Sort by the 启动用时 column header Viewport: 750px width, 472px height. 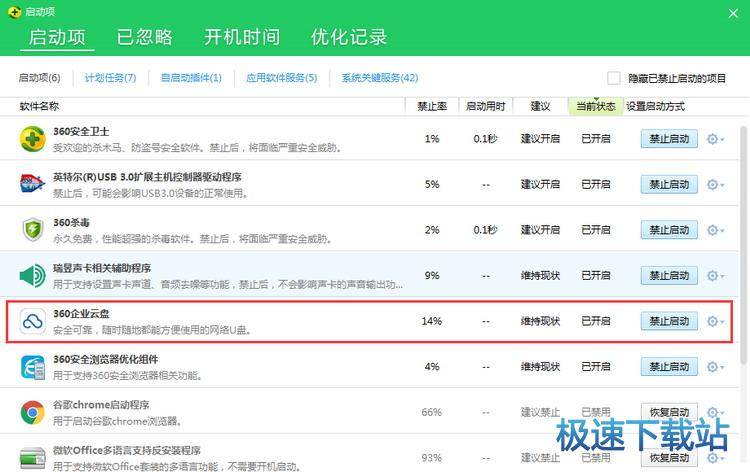(485, 106)
